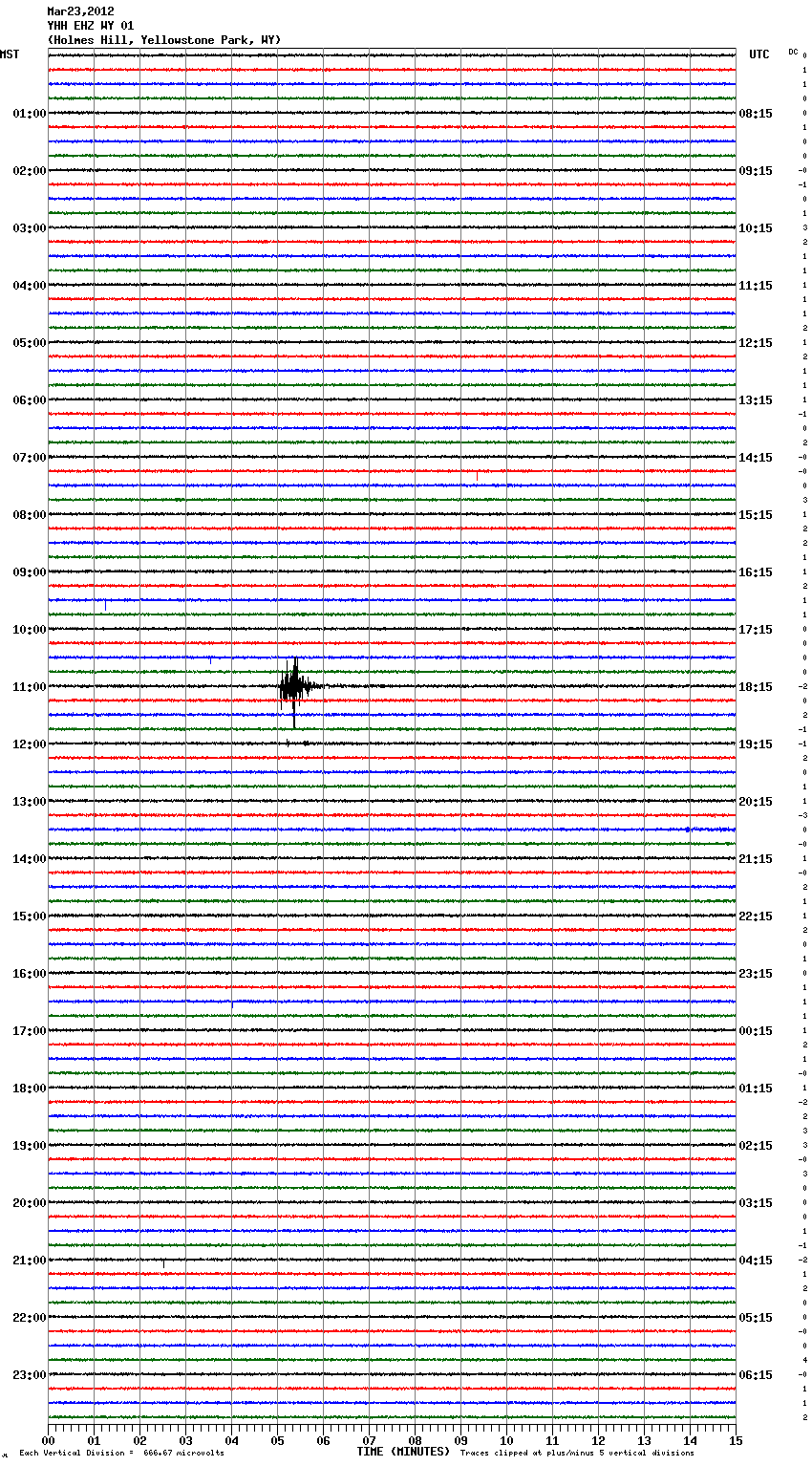
Task: Click the Traces clipped at plus/minus note
Action: coord(577,1454)
